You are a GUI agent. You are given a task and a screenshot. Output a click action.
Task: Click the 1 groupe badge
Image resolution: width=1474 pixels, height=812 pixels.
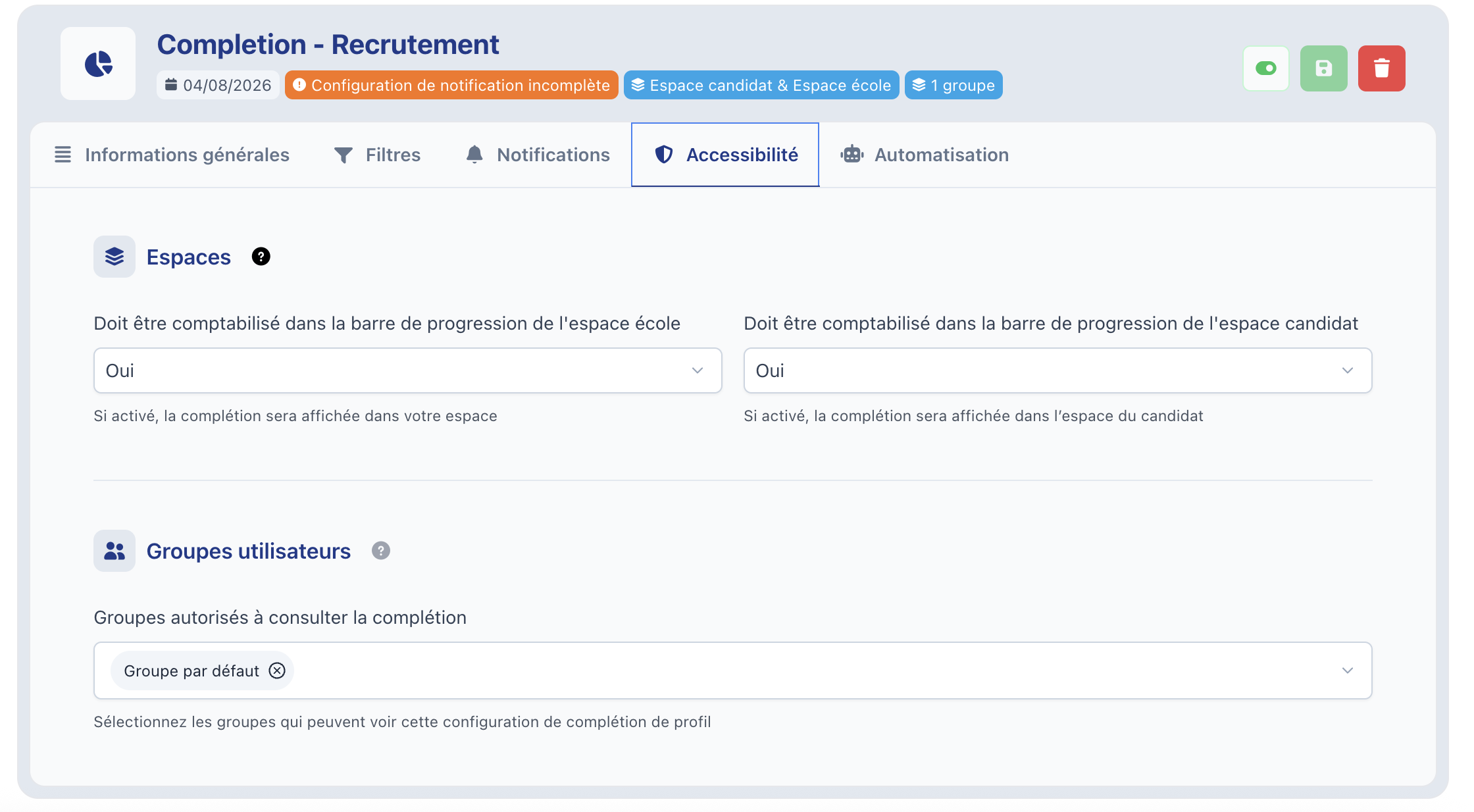pyautogui.click(x=953, y=85)
